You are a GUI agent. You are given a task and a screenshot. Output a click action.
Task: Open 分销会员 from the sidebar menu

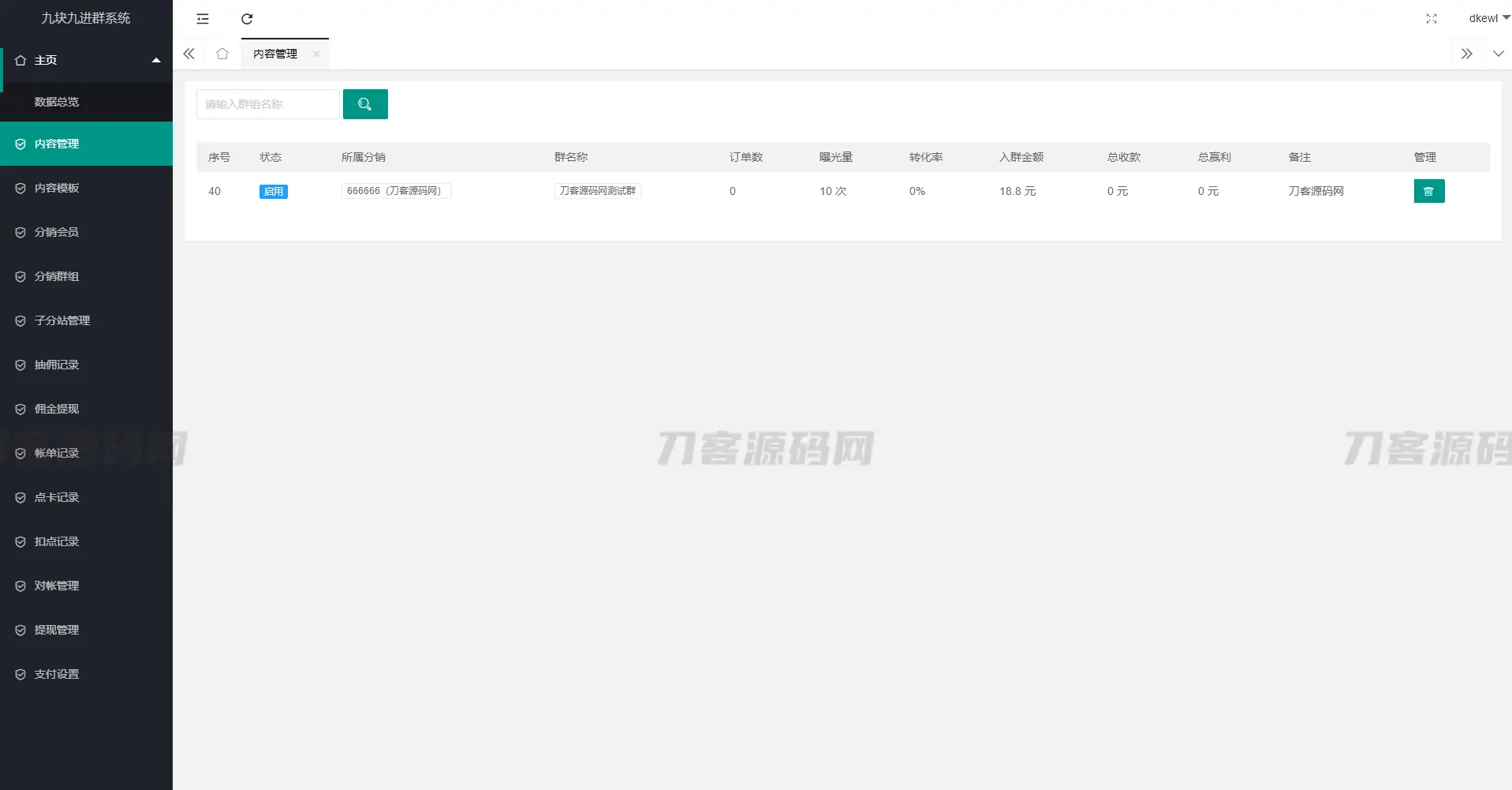point(56,231)
